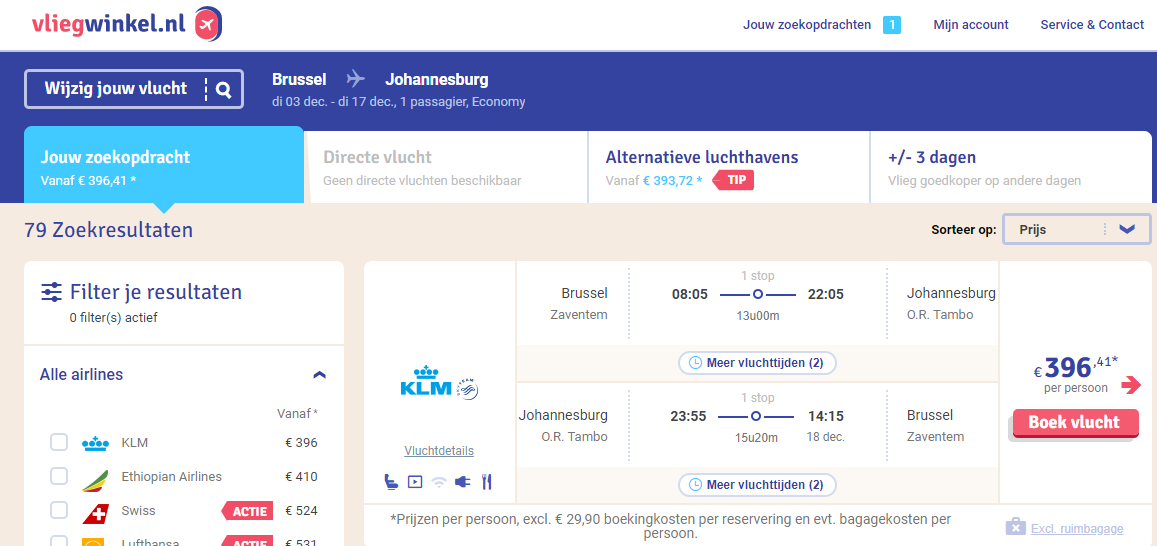
Task: Click the wifi amenity icon
Action: click(x=439, y=483)
